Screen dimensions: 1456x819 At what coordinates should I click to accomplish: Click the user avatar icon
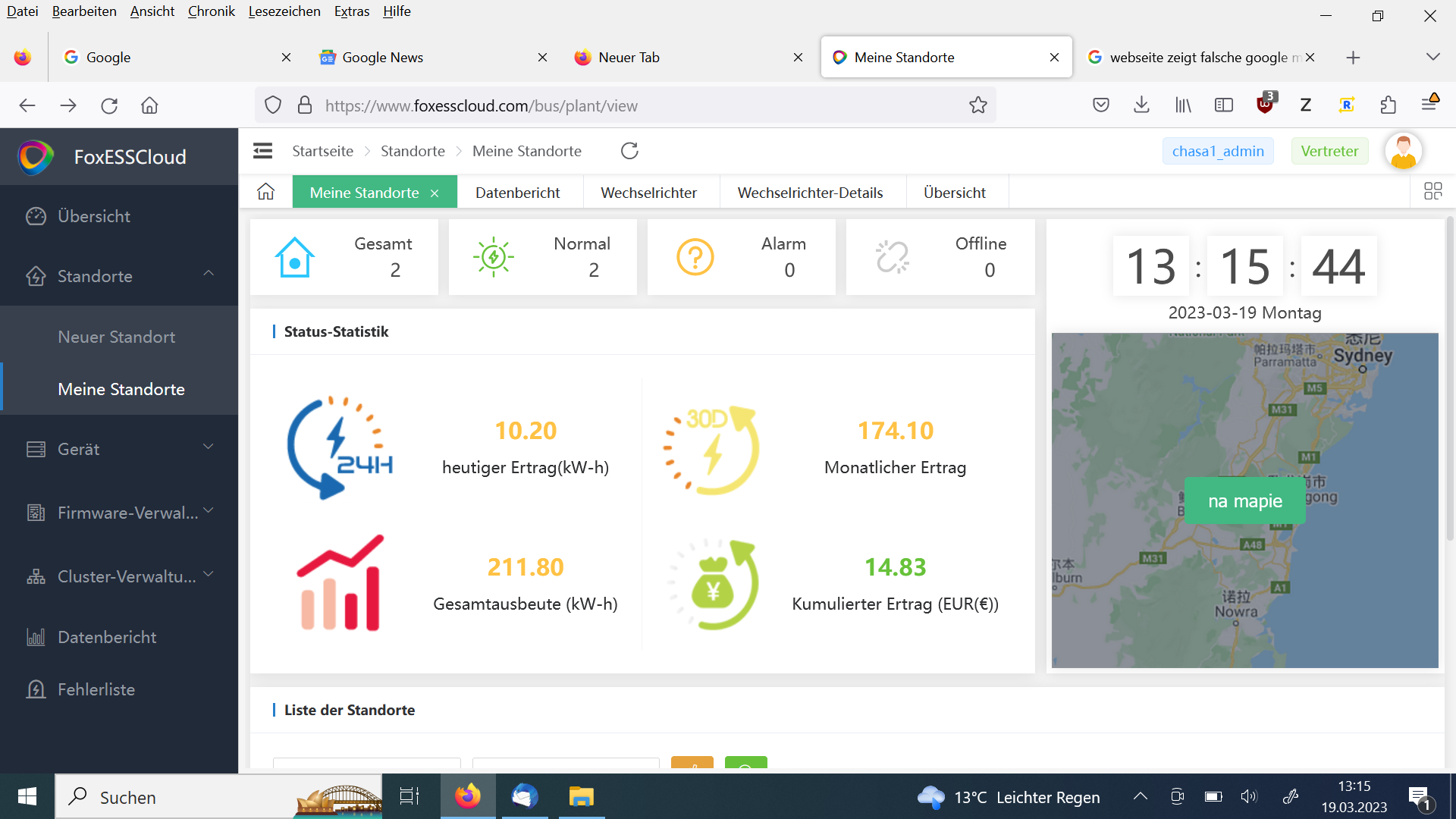(x=1403, y=151)
